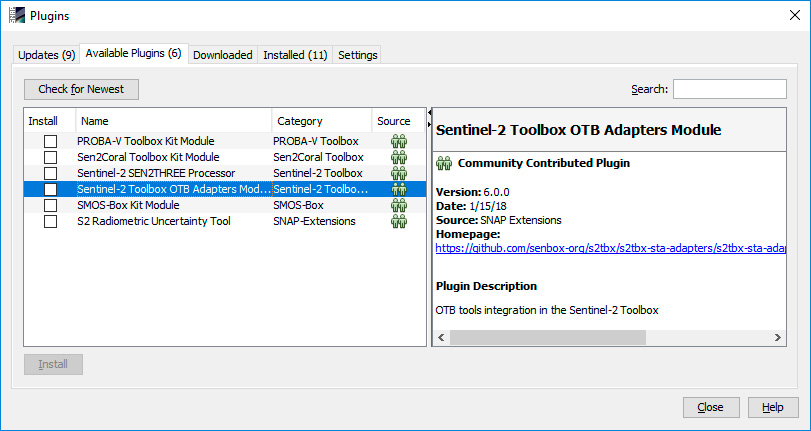Viewport: 811px width, 431px height.
Task: Go to the Settings tab
Action: (x=357, y=55)
